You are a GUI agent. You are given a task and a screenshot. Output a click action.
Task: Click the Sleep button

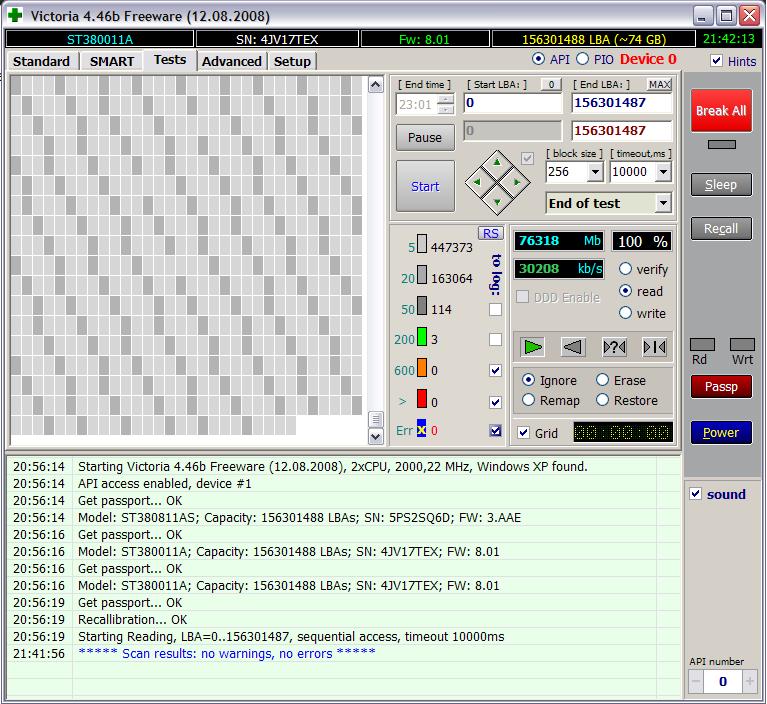pyautogui.click(x=721, y=184)
